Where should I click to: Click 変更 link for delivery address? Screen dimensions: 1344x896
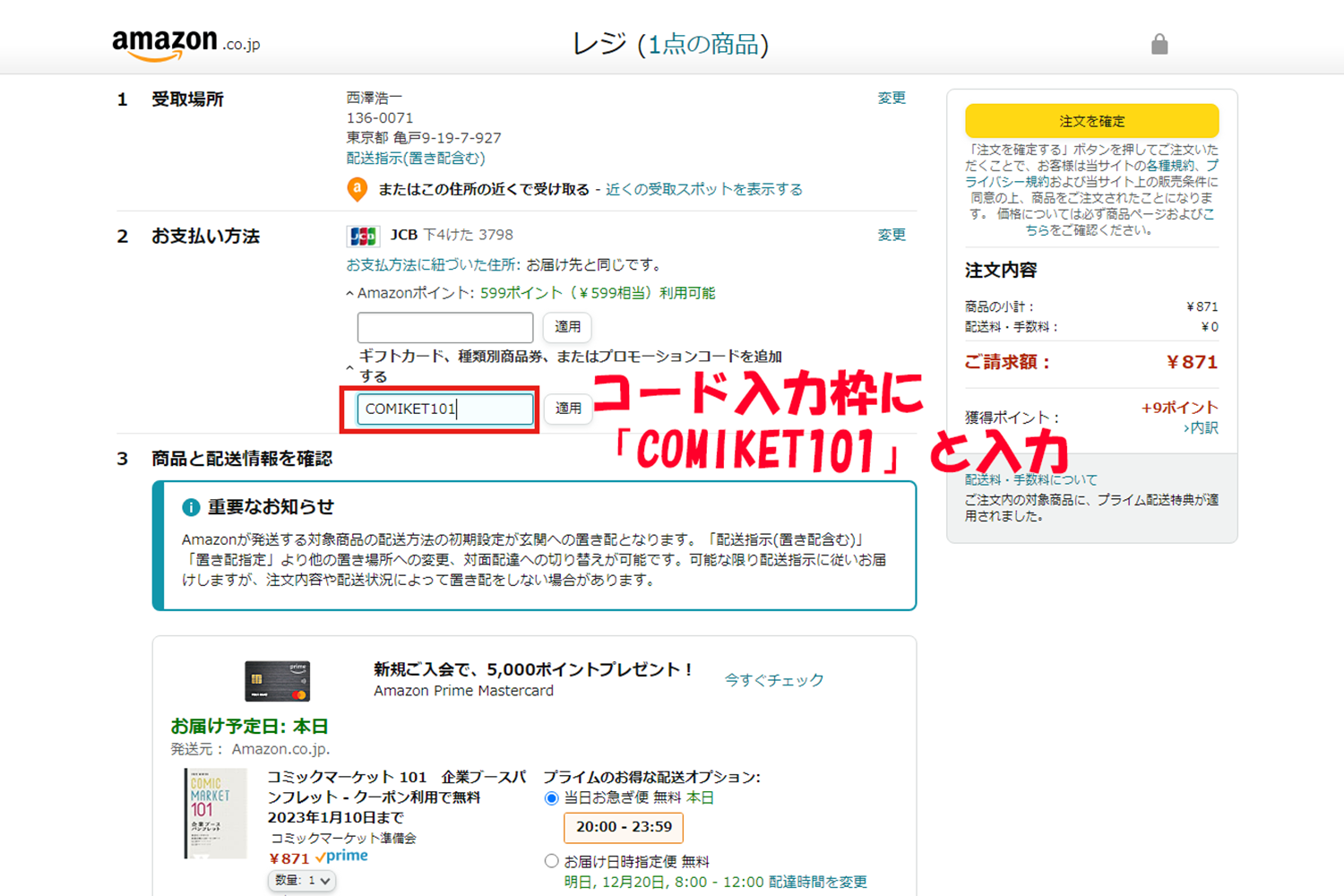coord(891,98)
